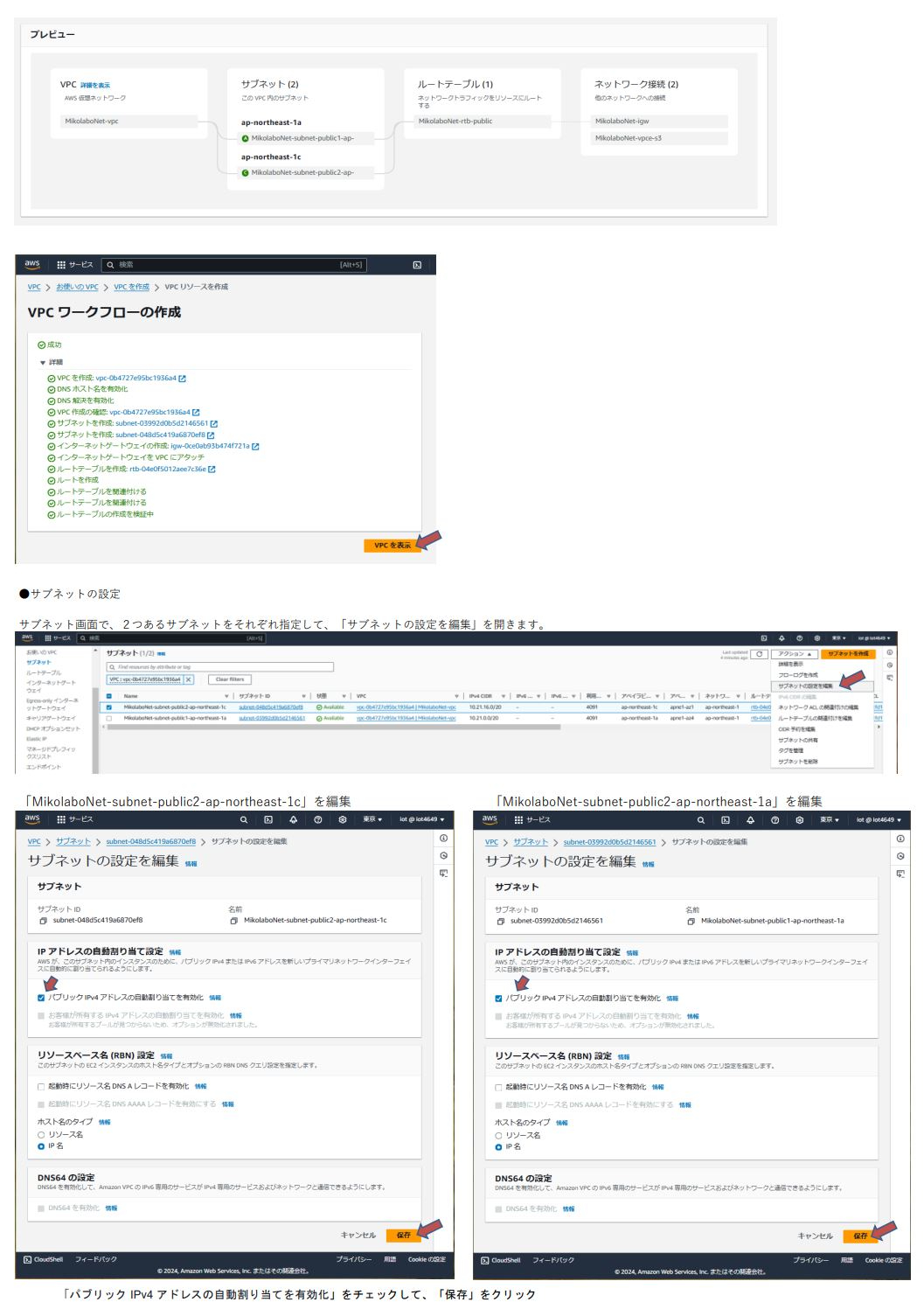Toggle public IPv4 auto-assign checkbox for subnet-03992d0b5d2146561
Screen dimensions: 924x1316
pos(498,999)
